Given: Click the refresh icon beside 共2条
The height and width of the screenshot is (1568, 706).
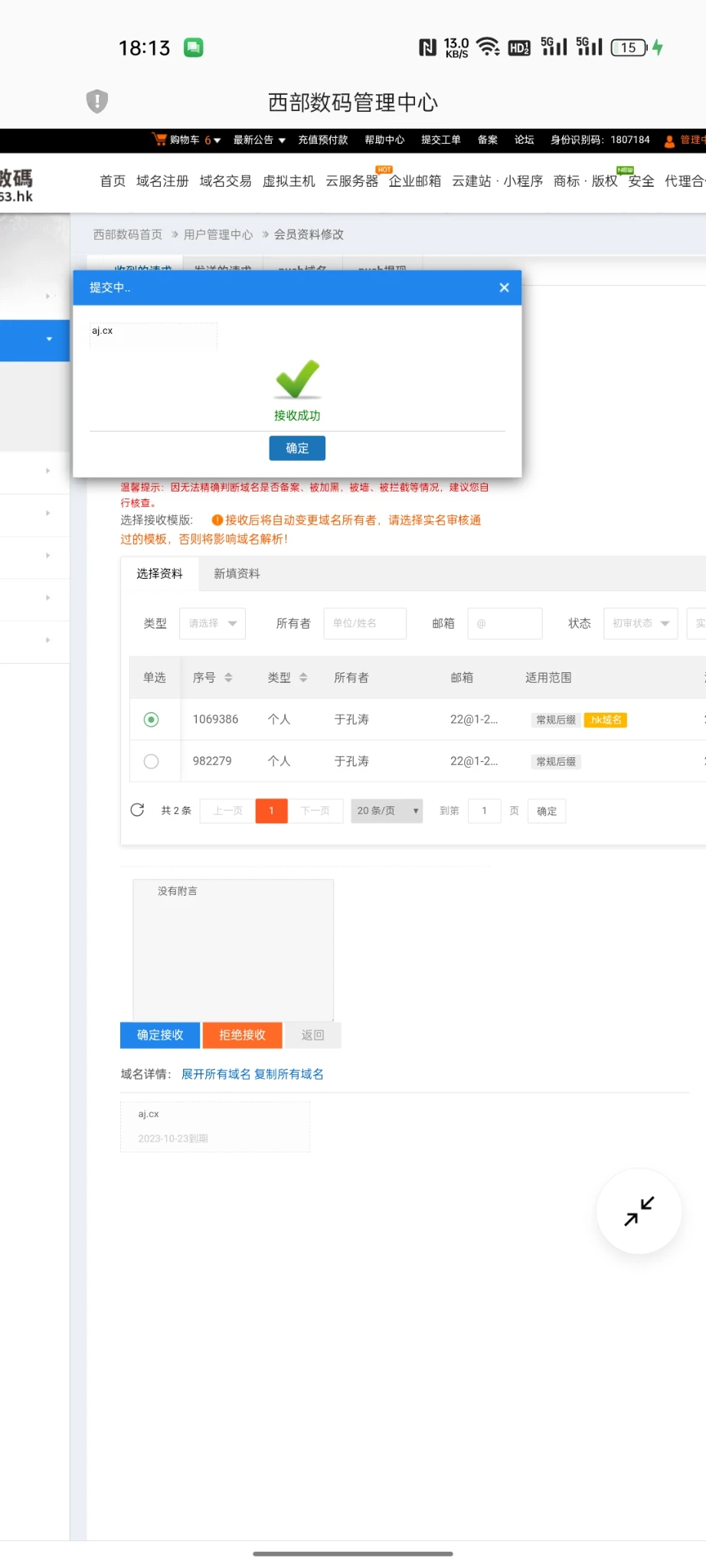Looking at the screenshot, I should click(138, 810).
